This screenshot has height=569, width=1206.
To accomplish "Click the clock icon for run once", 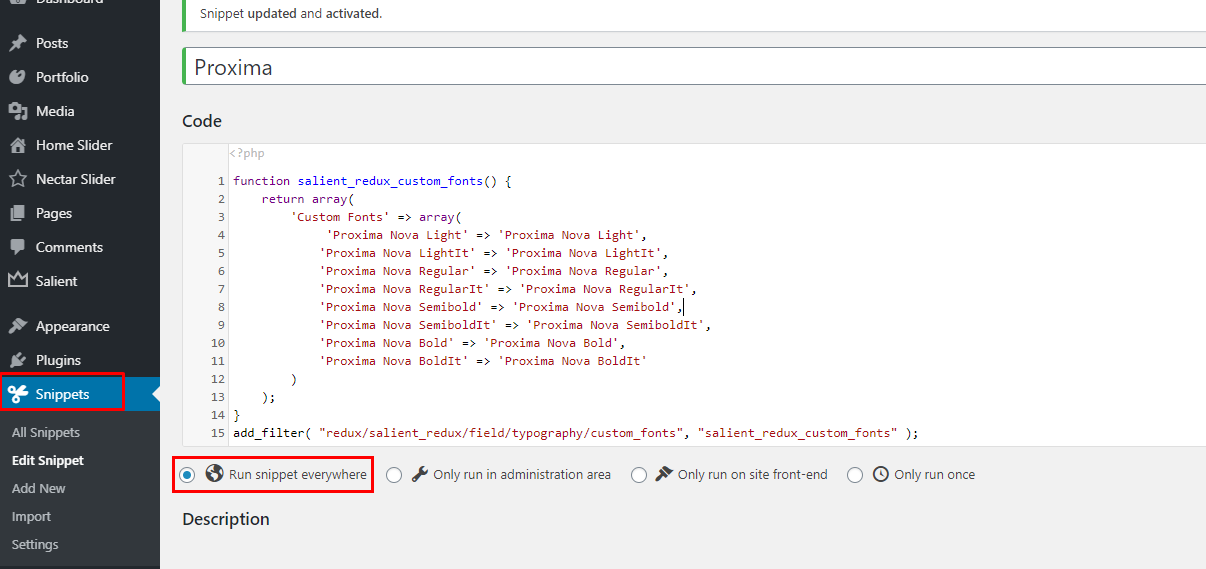I will pyautogui.click(x=880, y=474).
